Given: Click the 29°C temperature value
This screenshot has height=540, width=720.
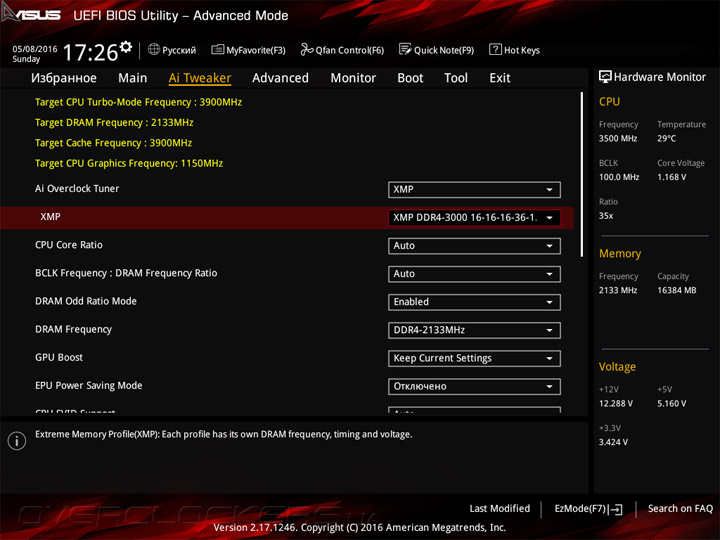Looking at the screenshot, I should point(666,138).
